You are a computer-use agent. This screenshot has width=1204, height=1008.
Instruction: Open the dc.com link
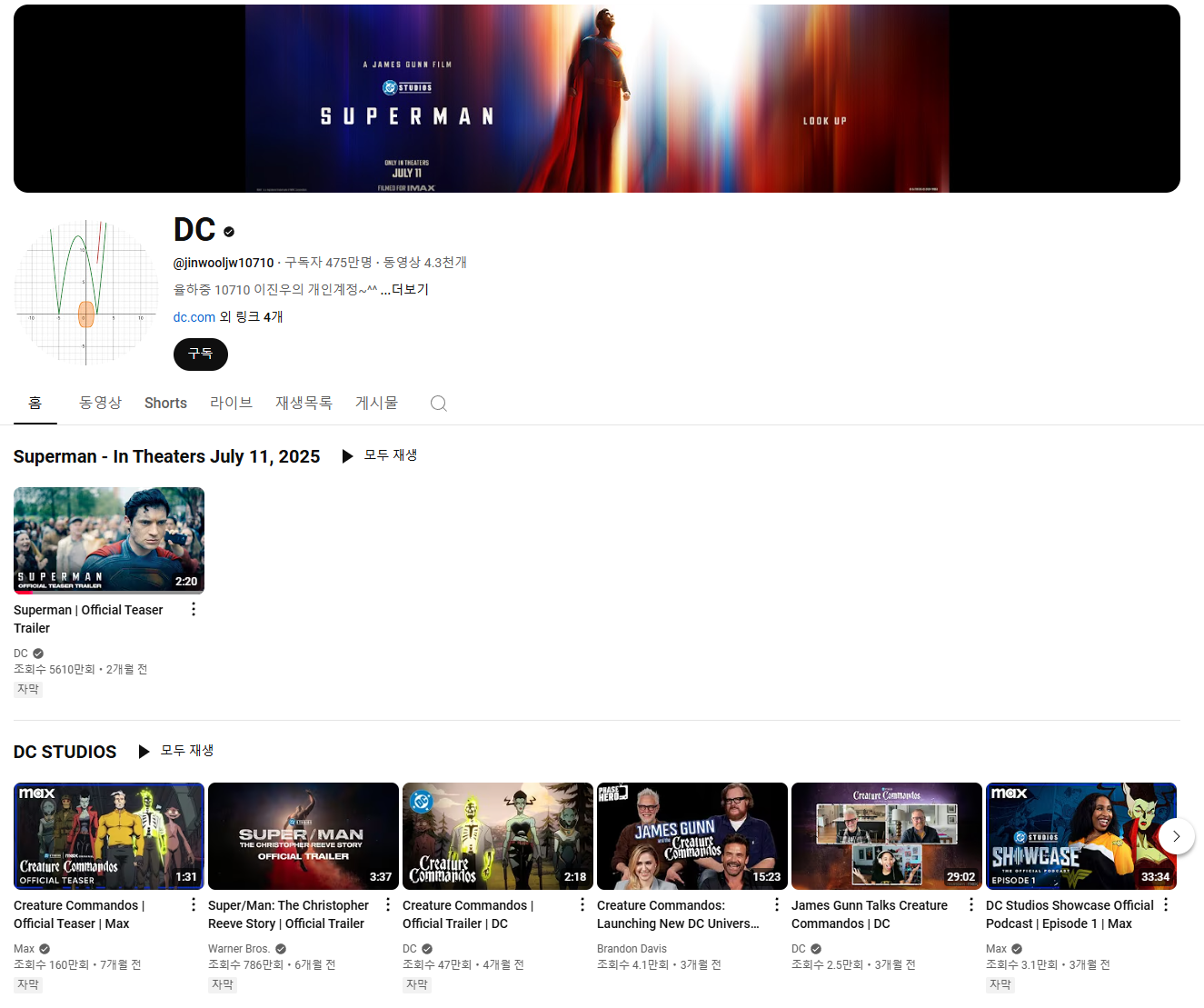194,317
